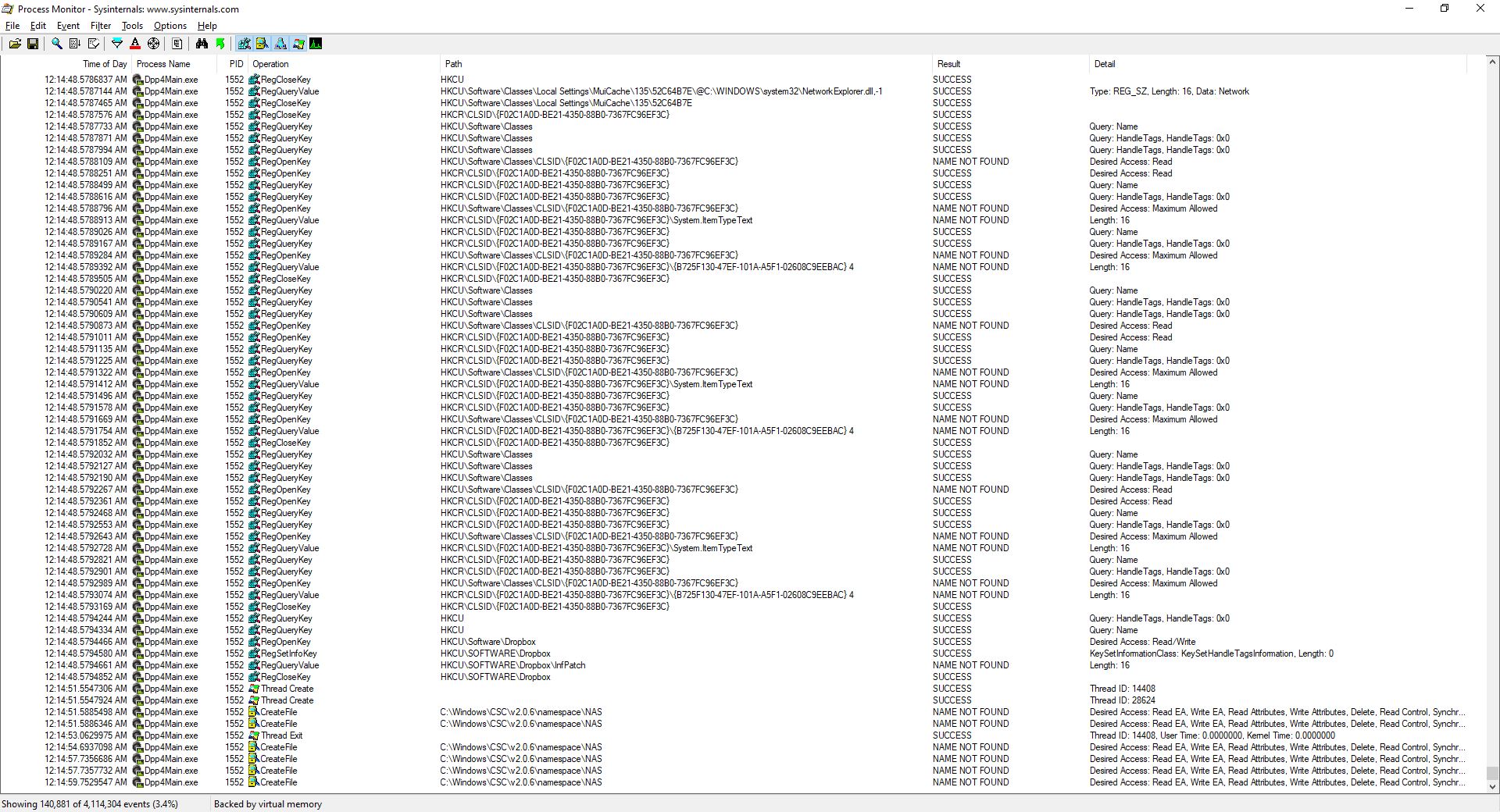Click the Find binoculars icon

202,44
